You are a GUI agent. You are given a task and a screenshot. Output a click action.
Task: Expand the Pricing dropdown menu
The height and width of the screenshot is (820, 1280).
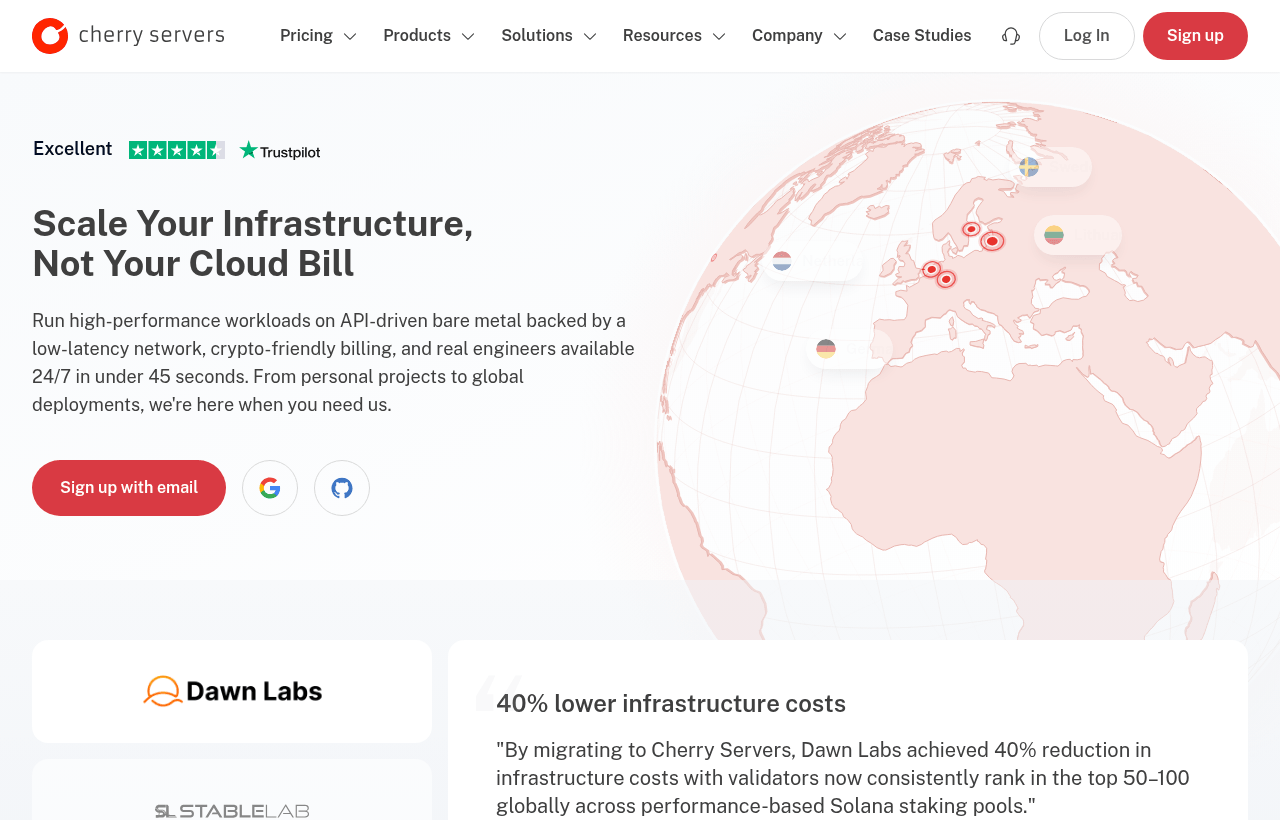pos(318,36)
